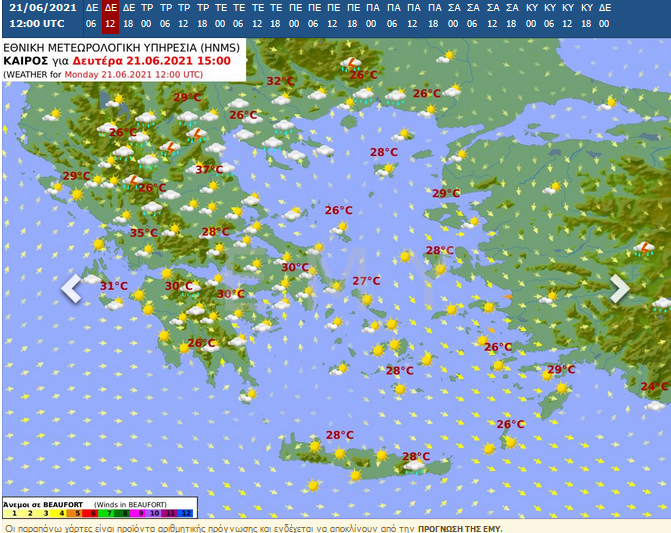
Task: Click the 12:00 UTC header text
Action: pos(37,24)
